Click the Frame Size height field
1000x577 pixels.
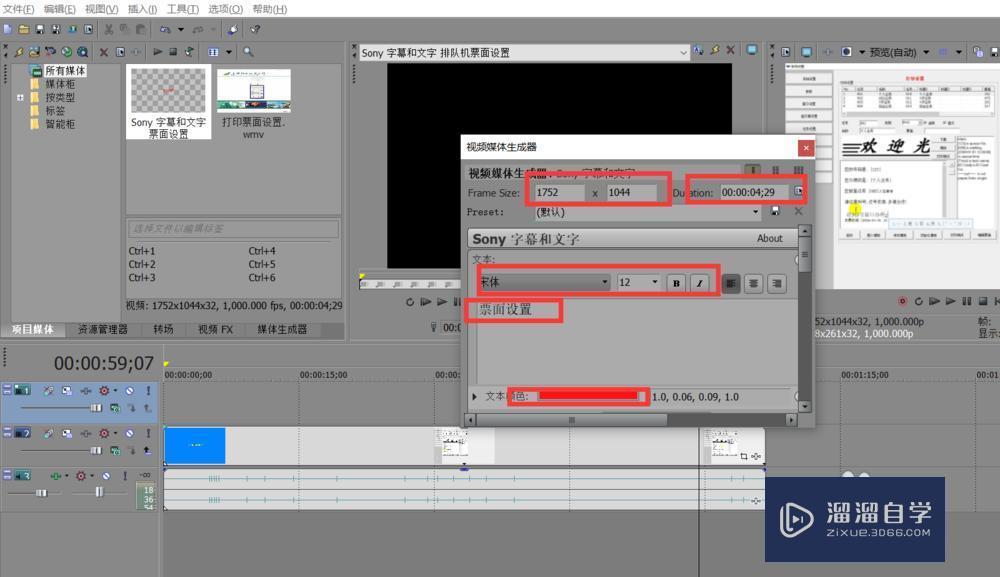coord(631,193)
